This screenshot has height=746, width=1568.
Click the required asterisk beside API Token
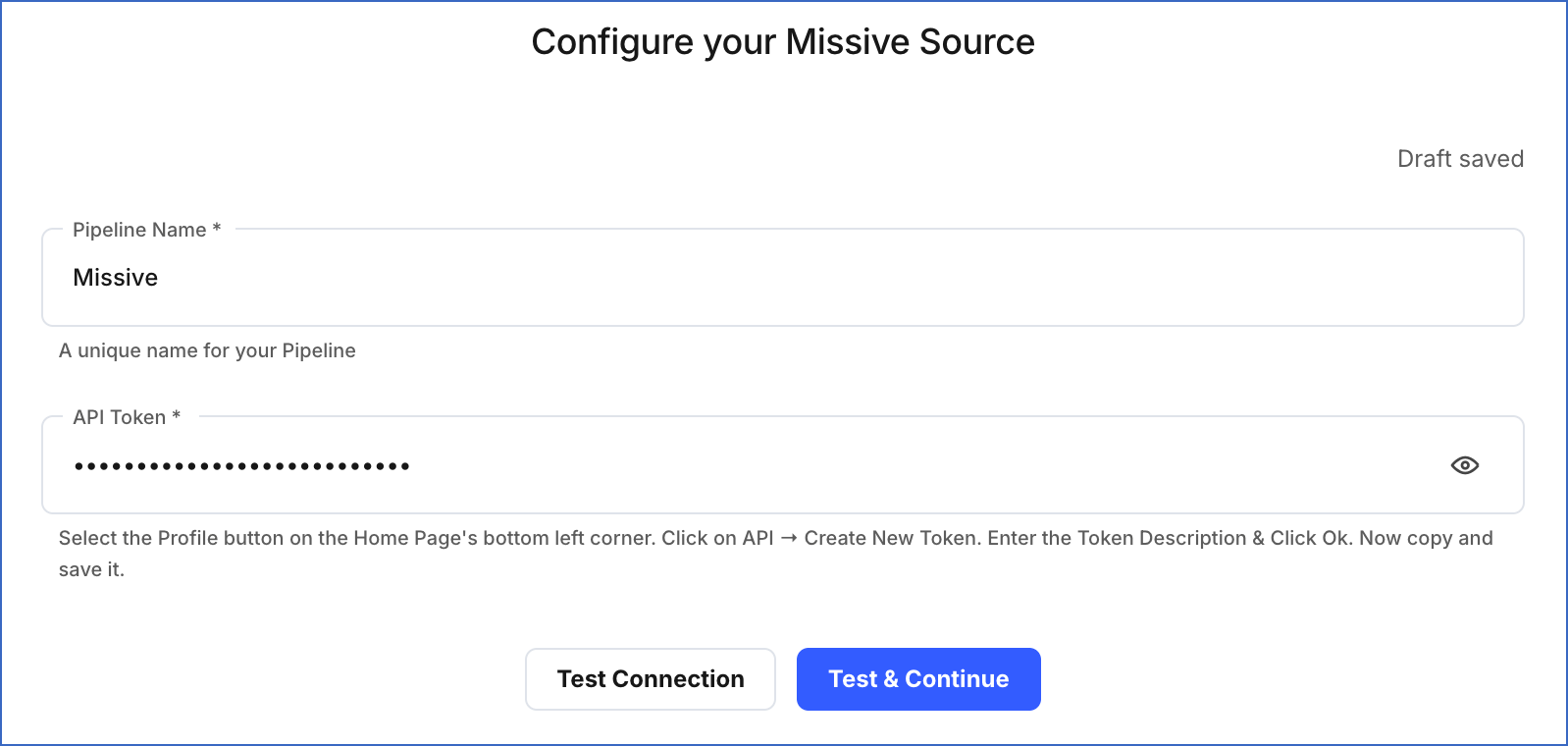coord(176,417)
